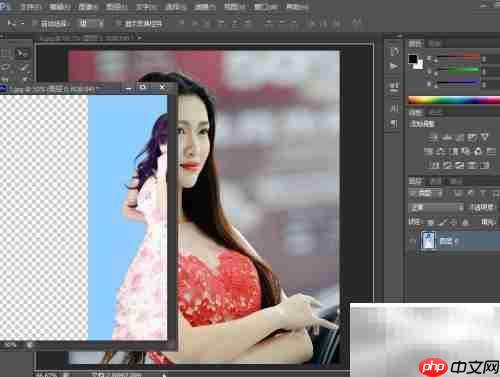Select the Move tool in the toolbox
Screen dimensions: 500x377
22,53
